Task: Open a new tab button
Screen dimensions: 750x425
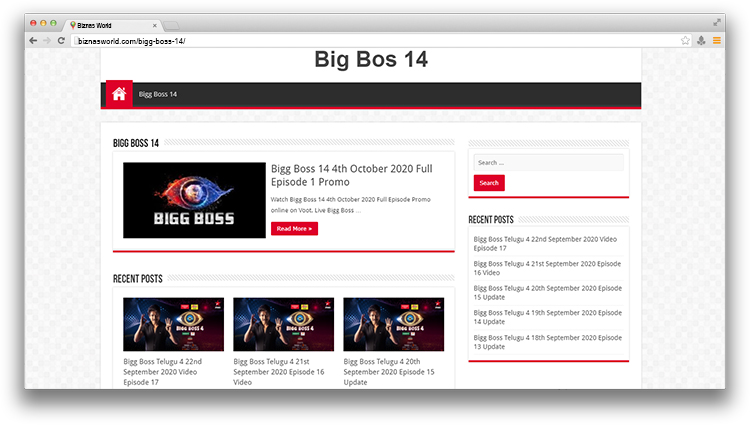Action: point(171,26)
